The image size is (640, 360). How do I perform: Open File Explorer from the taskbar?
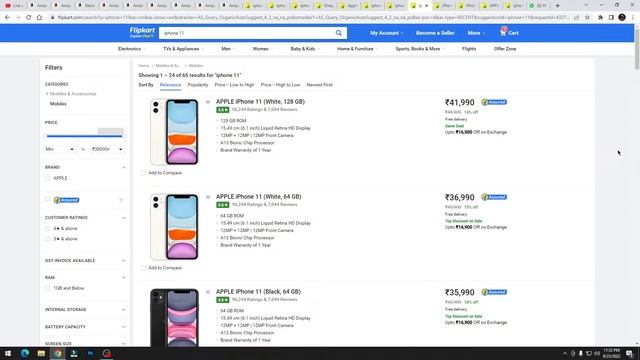[x=41, y=353]
